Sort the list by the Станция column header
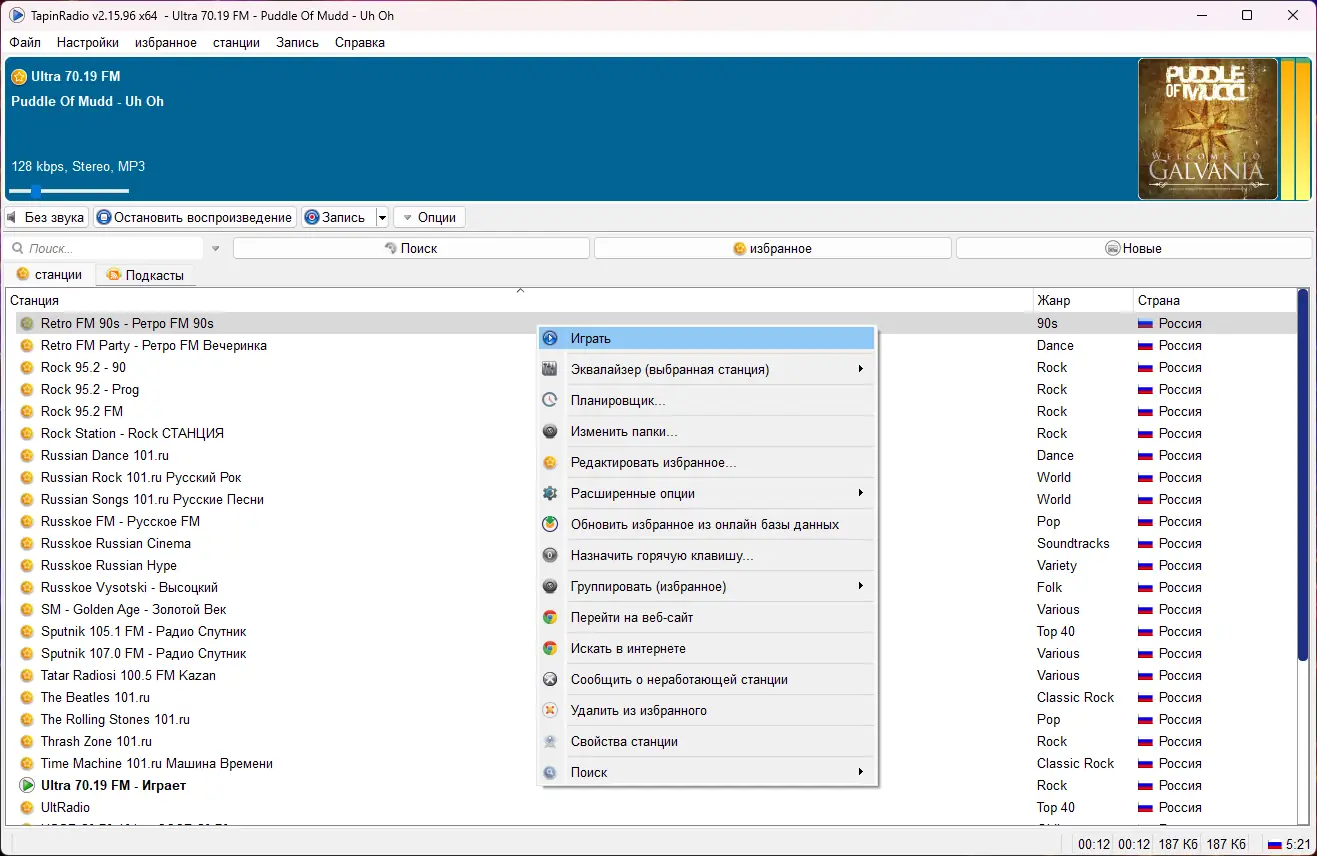Image resolution: width=1317 pixels, height=856 pixels. point(519,300)
